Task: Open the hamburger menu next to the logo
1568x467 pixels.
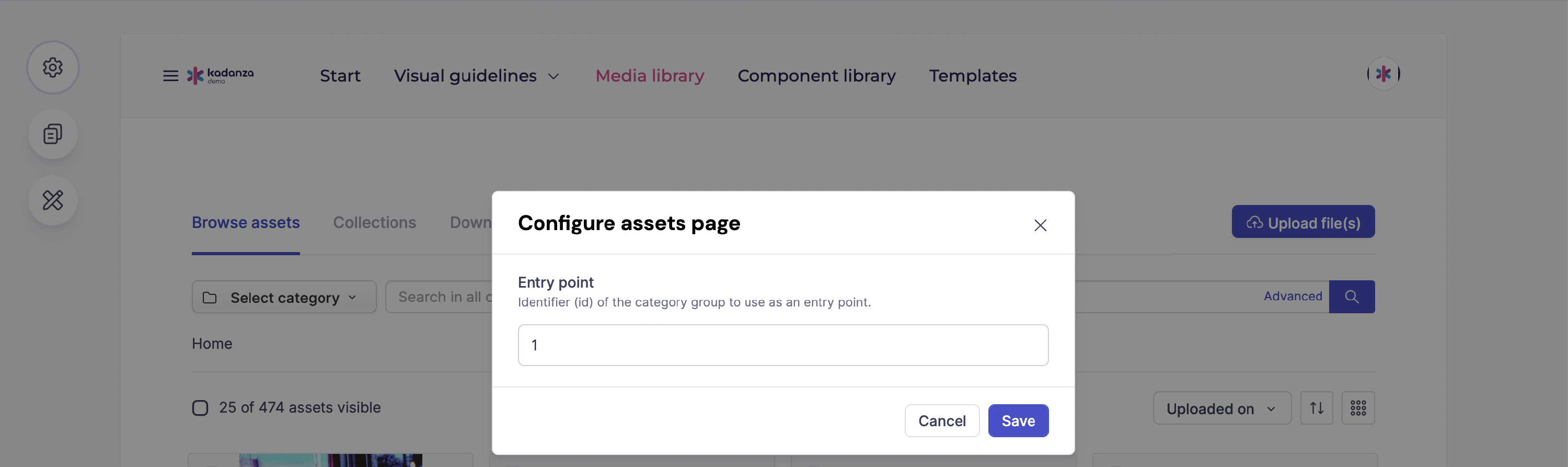Action: point(170,75)
